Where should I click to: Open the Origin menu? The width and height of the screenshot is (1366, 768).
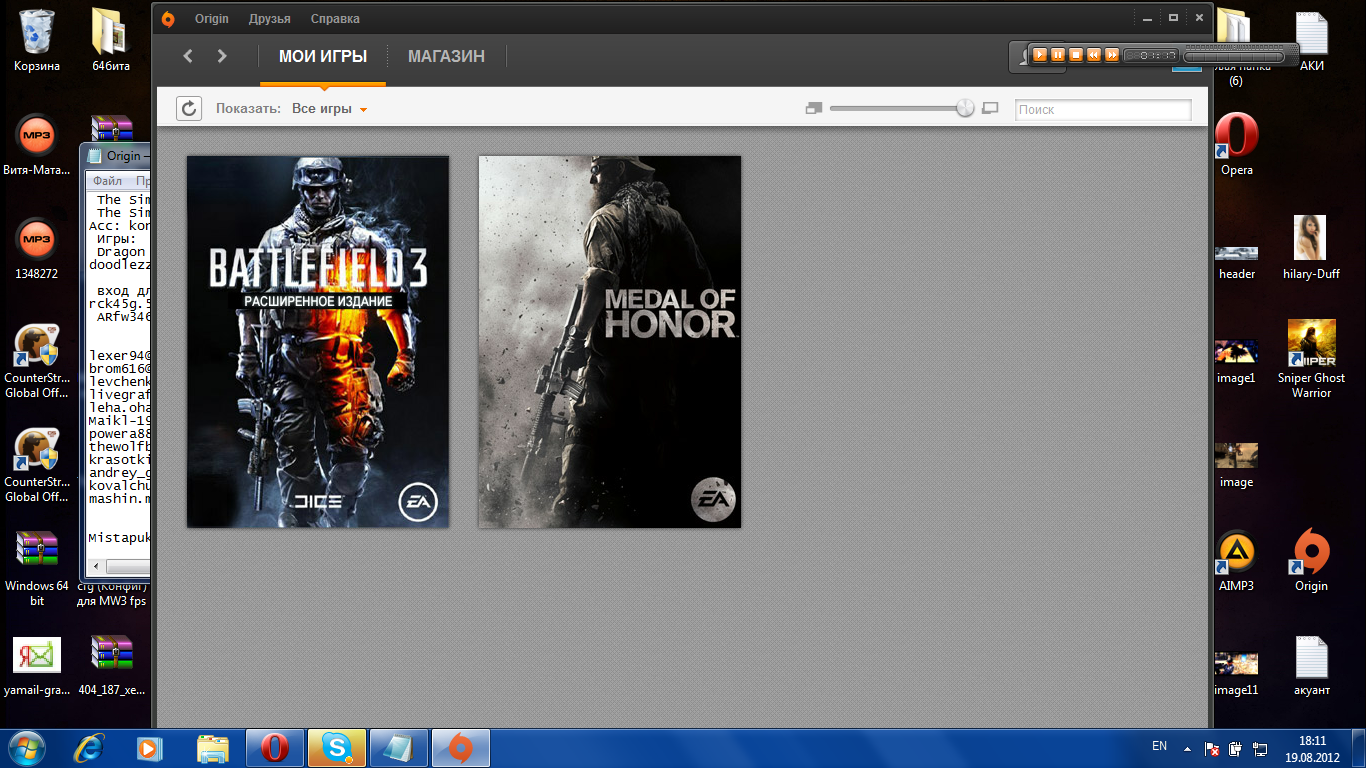212,19
